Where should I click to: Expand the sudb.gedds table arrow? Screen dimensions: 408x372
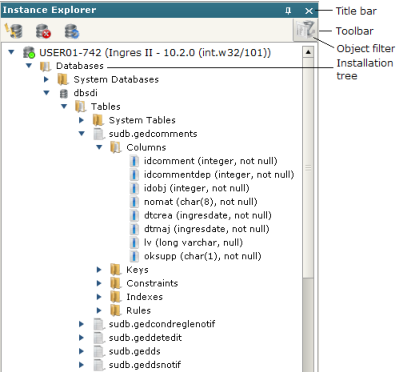coord(81,351)
